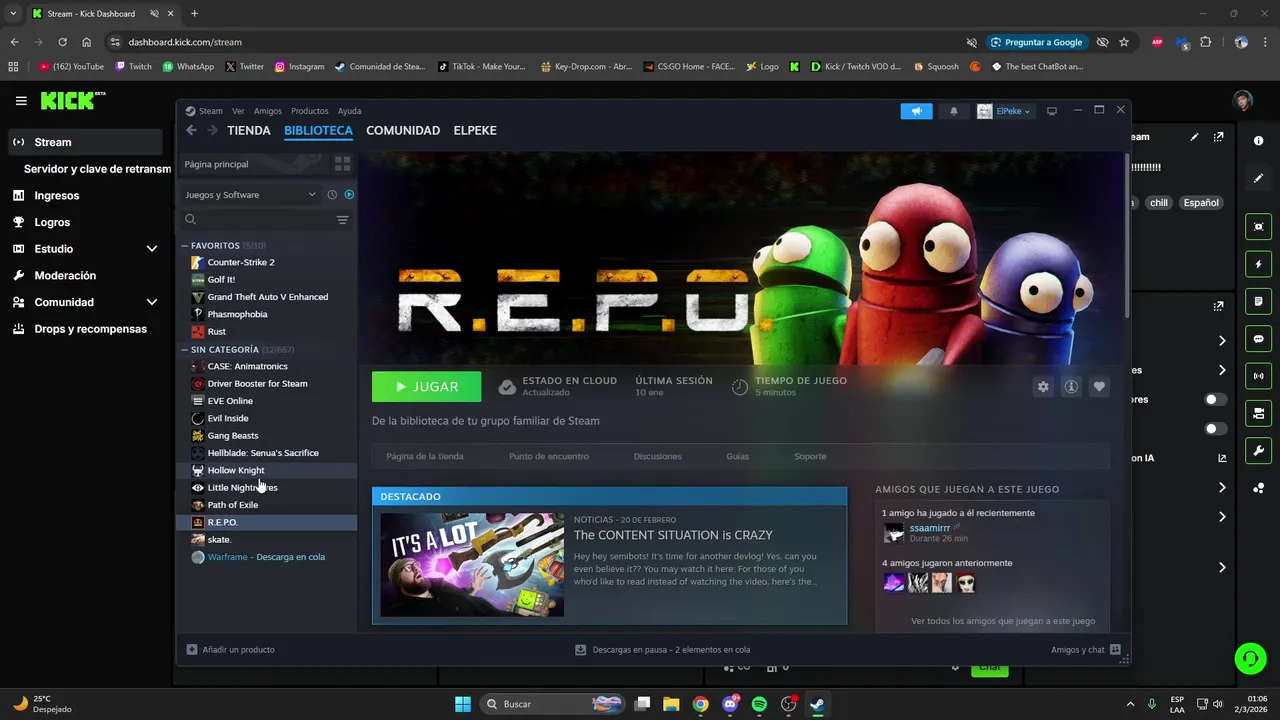The image size is (1280, 720).
Task: Click the Steam library search field
Action: tap(256, 220)
